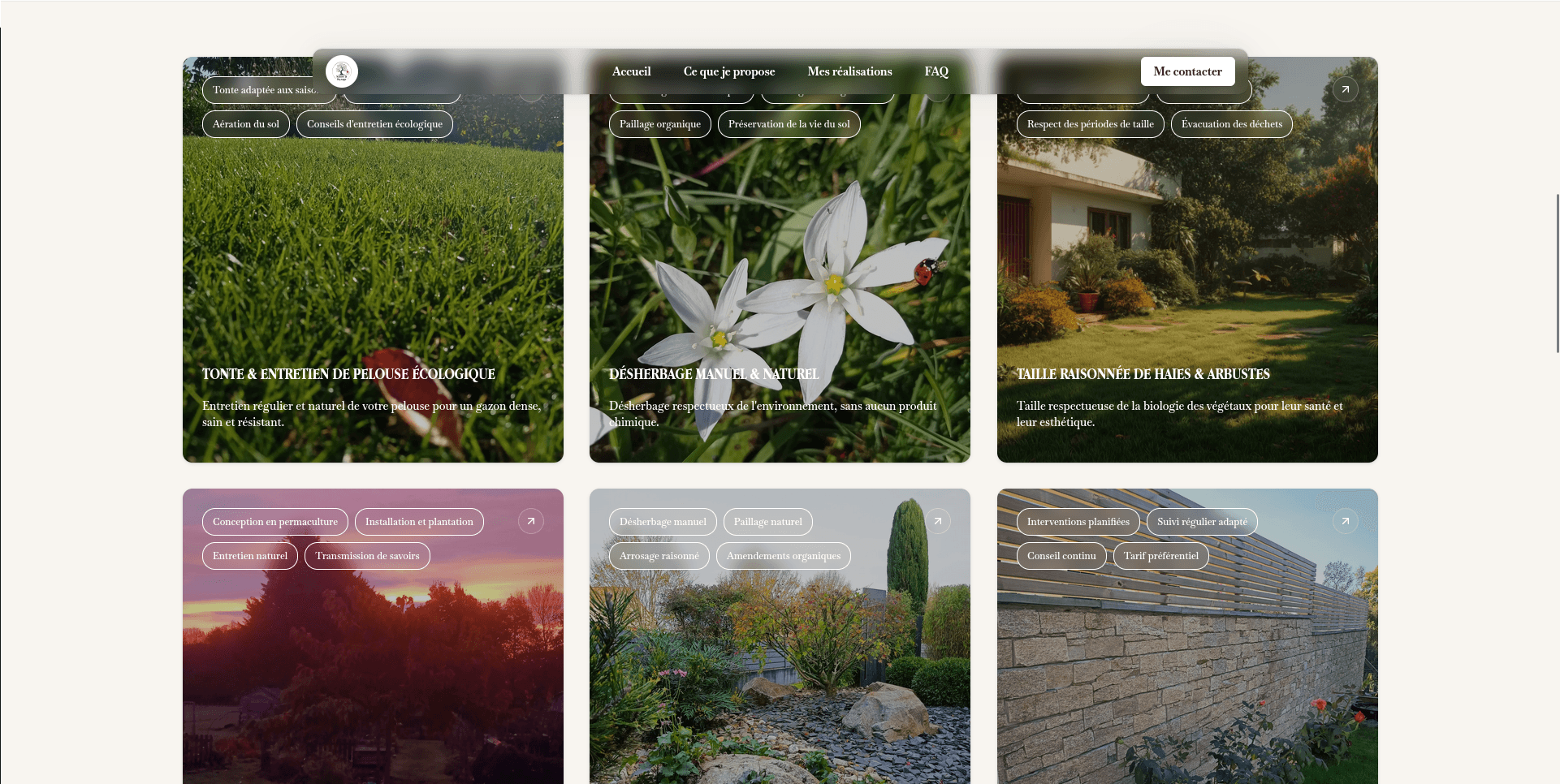The image size is (1560, 784).
Task: Select the Tarif préférentiel tag
Action: 1160,556
